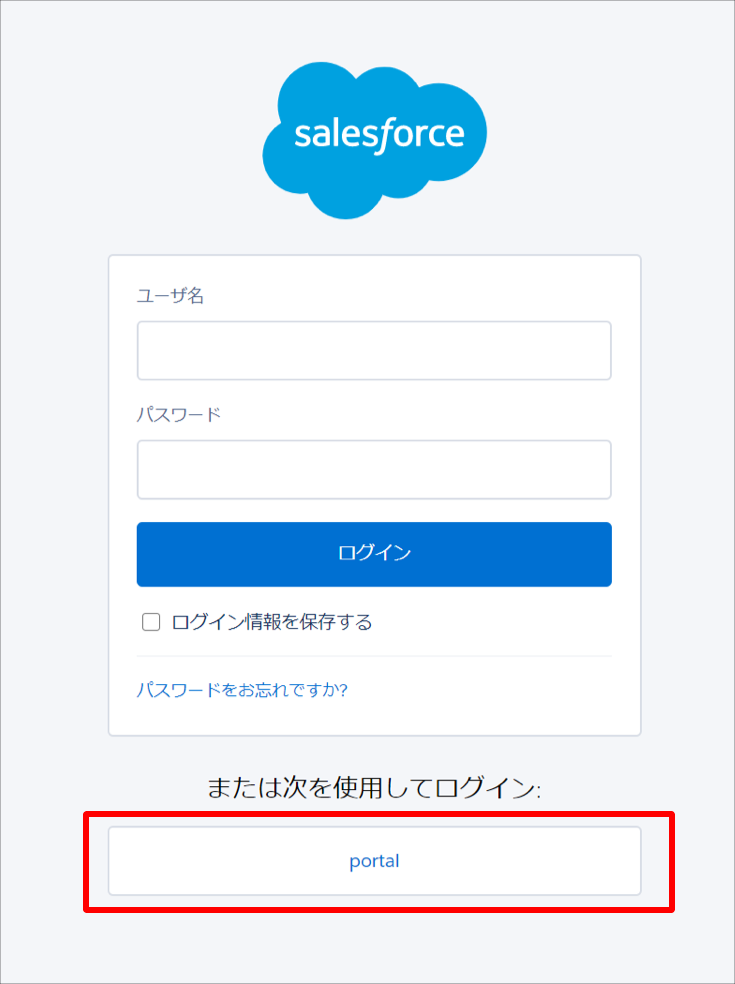Click the divider line above the forgot password link
Viewport: 735px width, 984px height.
pyautogui.click(x=374, y=656)
